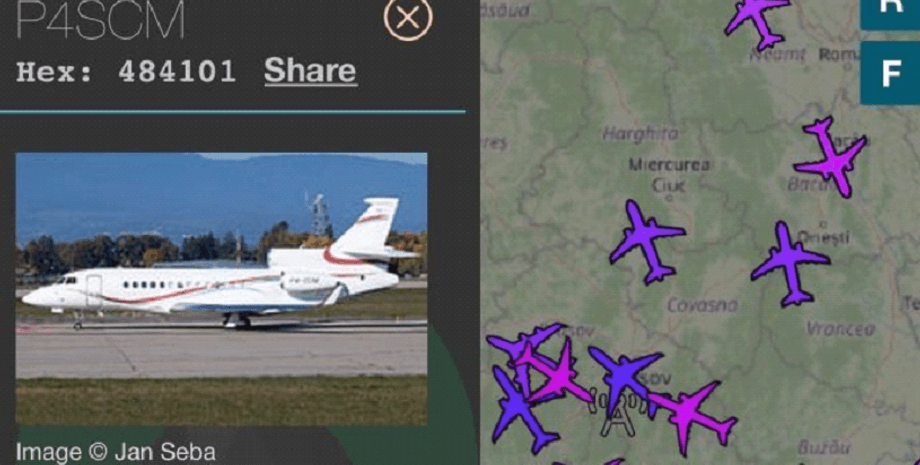
Task: Click the Harghita region label on map
Action: 640,134
